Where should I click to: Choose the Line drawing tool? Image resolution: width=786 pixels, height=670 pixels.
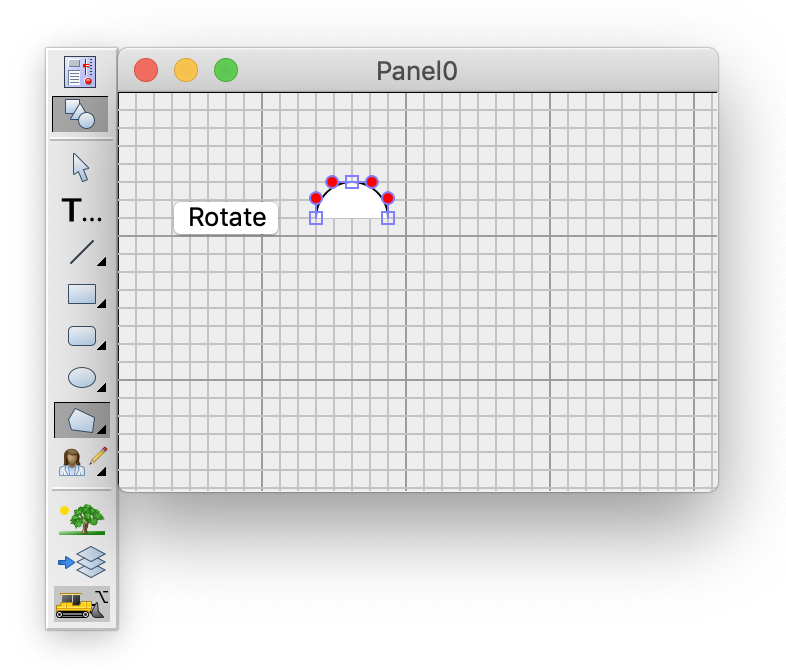(x=81, y=252)
